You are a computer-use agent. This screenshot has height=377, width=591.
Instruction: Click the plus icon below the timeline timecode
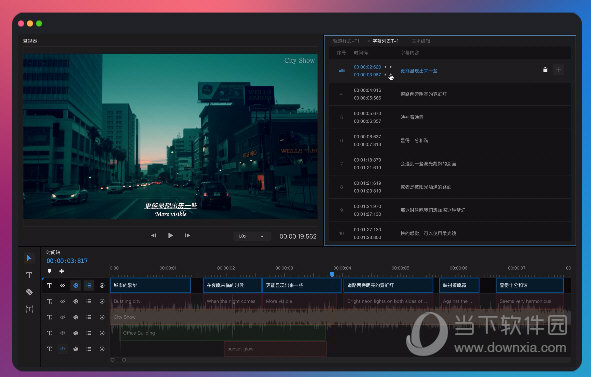tap(61, 271)
